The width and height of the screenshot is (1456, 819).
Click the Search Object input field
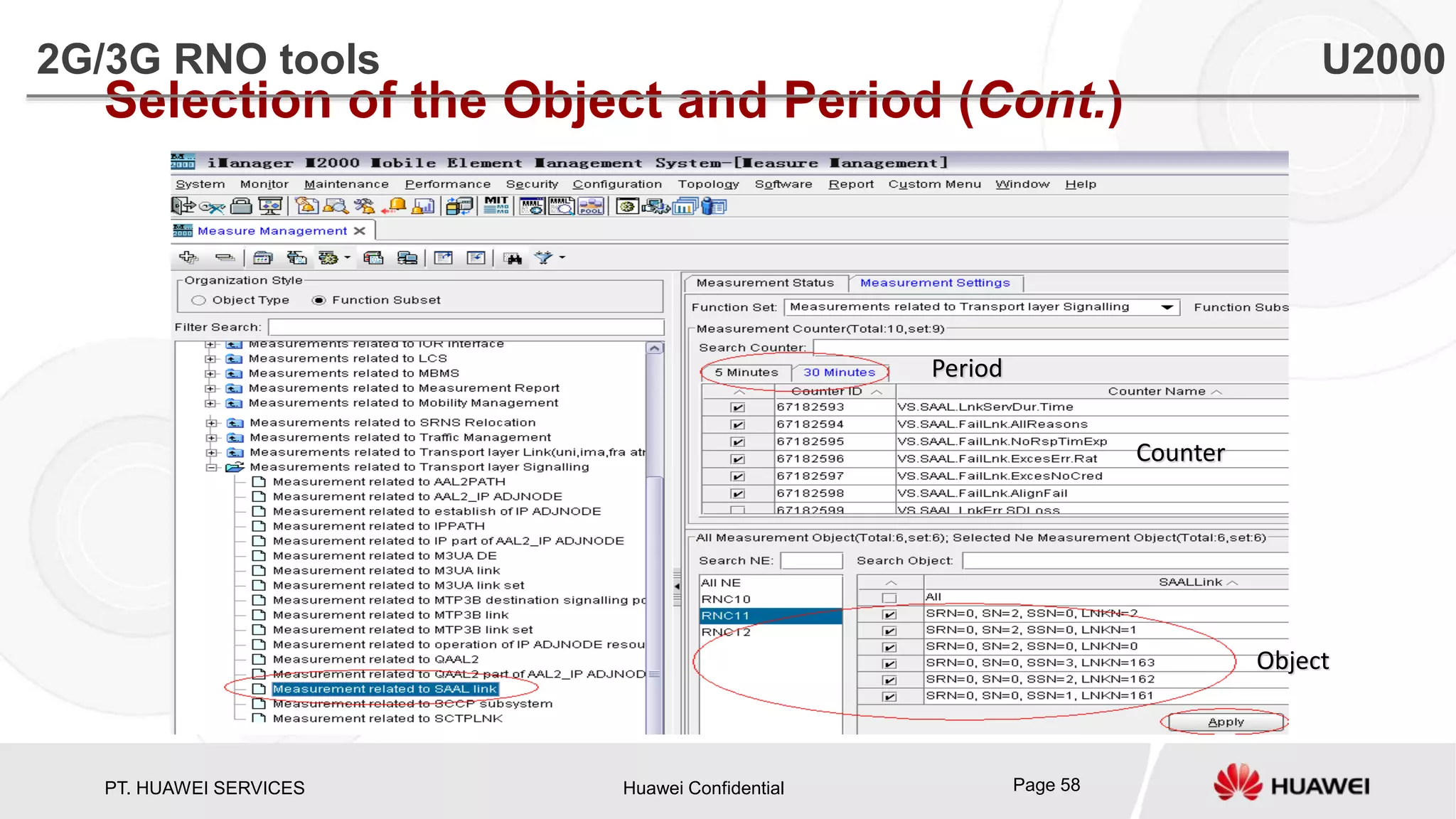pos(1125,561)
